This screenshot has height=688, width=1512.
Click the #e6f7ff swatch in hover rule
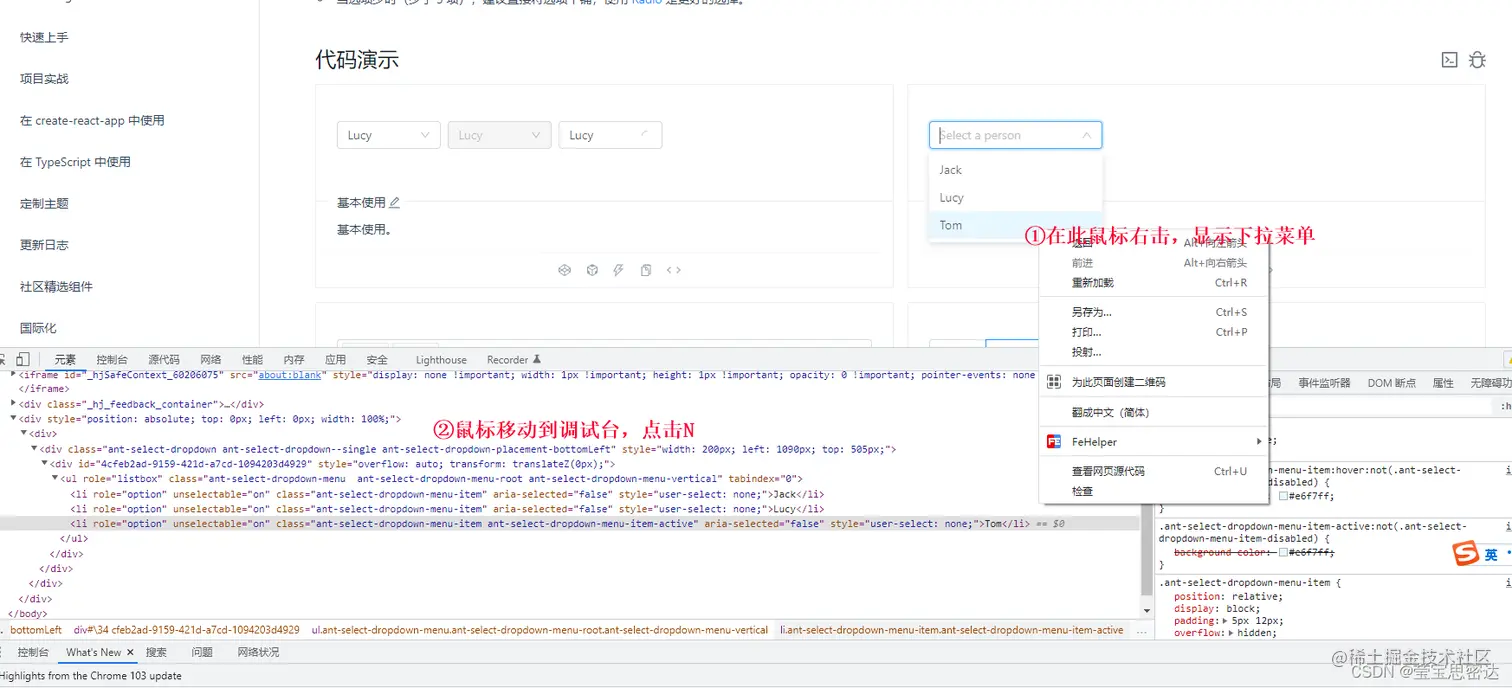[1283, 496]
